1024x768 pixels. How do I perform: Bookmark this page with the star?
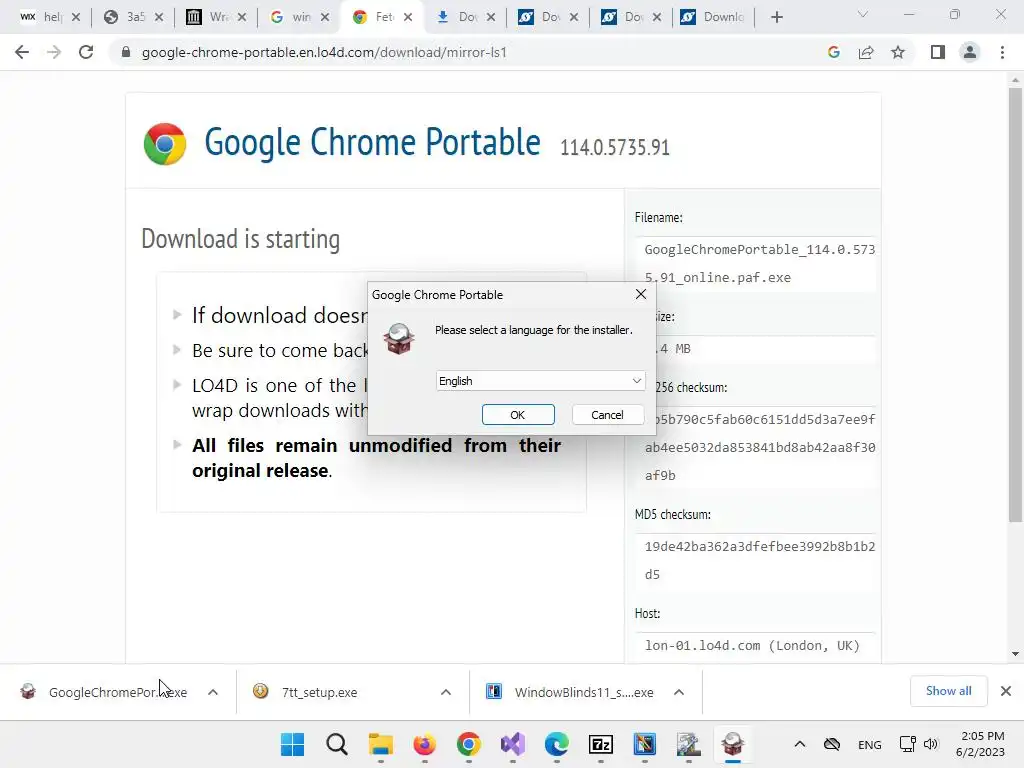click(898, 52)
